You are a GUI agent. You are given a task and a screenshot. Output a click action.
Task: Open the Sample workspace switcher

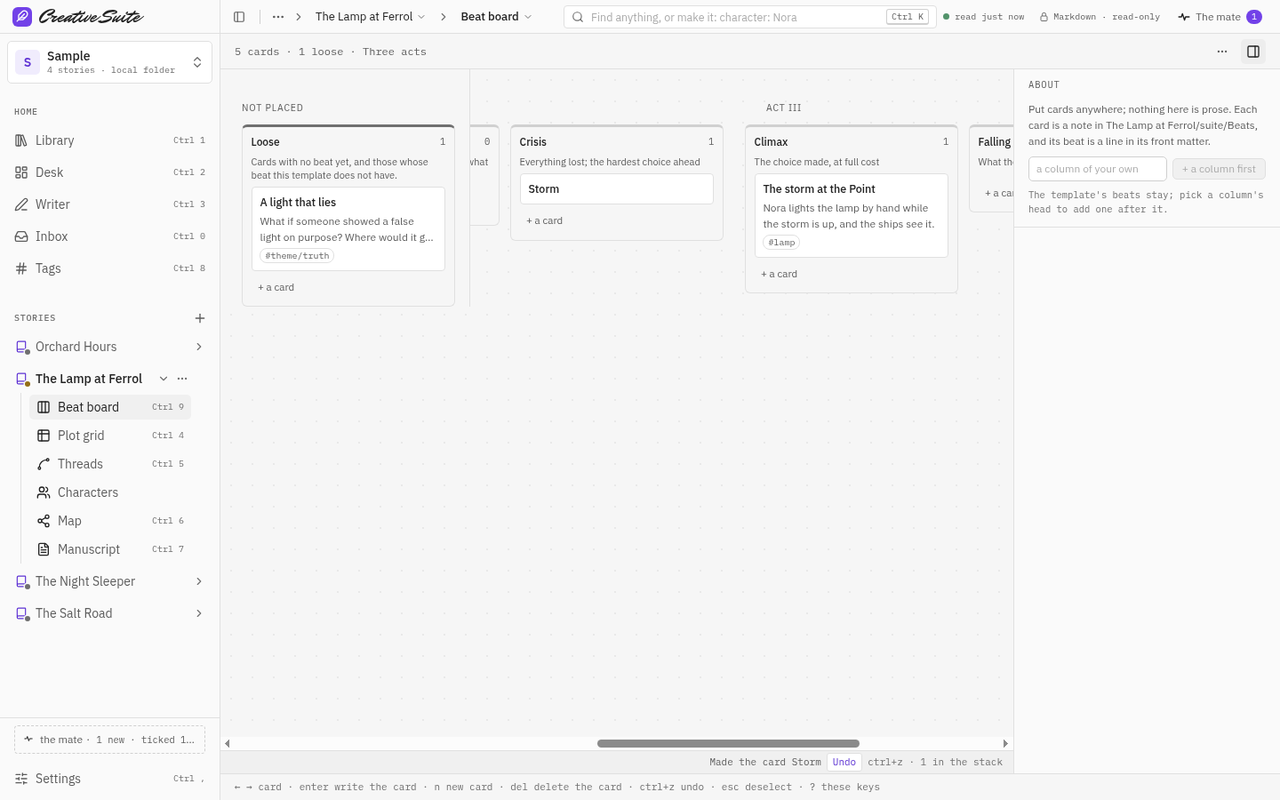(x=110, y=62)
